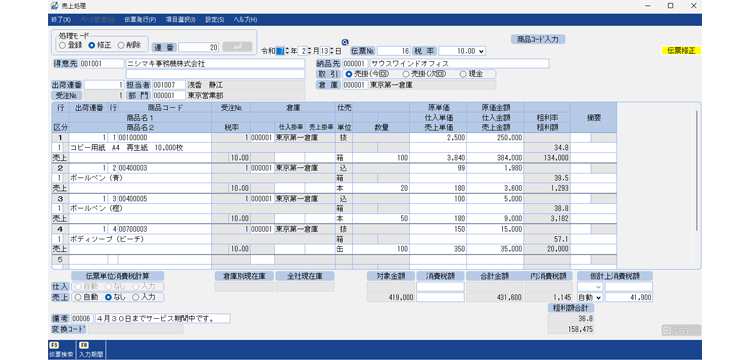Image resolution: width=750 pixels, height=360 pixels.
Task: Click product code 00400003 in row 2
Action: coord(165,168)
